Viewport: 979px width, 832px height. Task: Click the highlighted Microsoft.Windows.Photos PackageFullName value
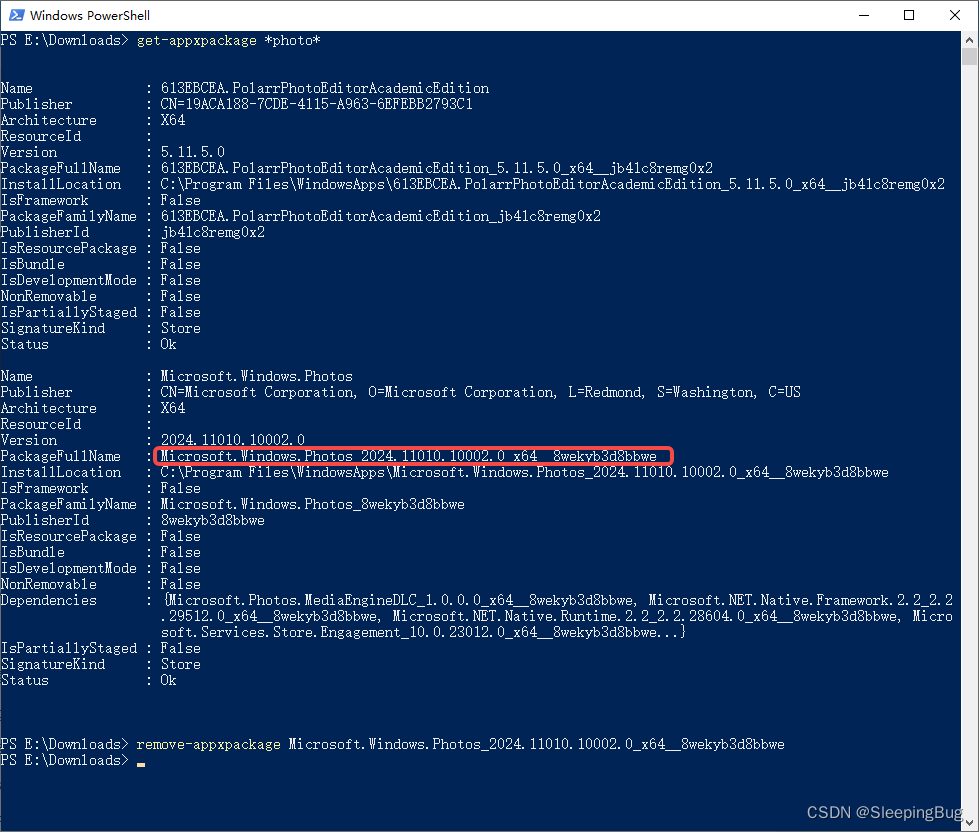click(408, 456)
